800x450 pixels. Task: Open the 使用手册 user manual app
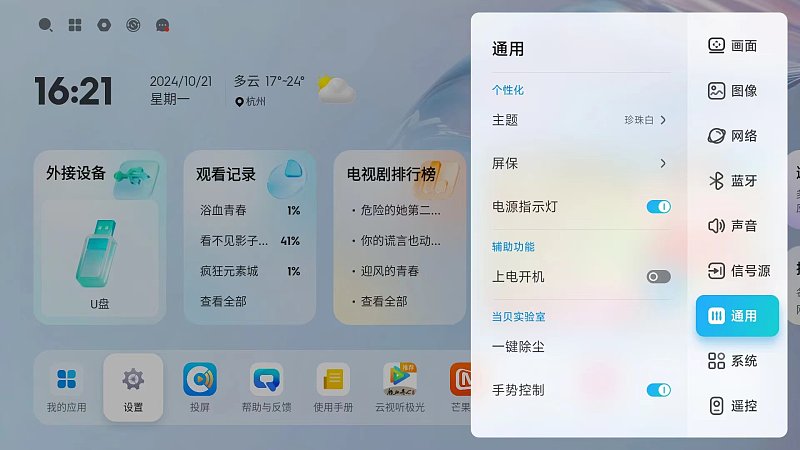point(333,379)
